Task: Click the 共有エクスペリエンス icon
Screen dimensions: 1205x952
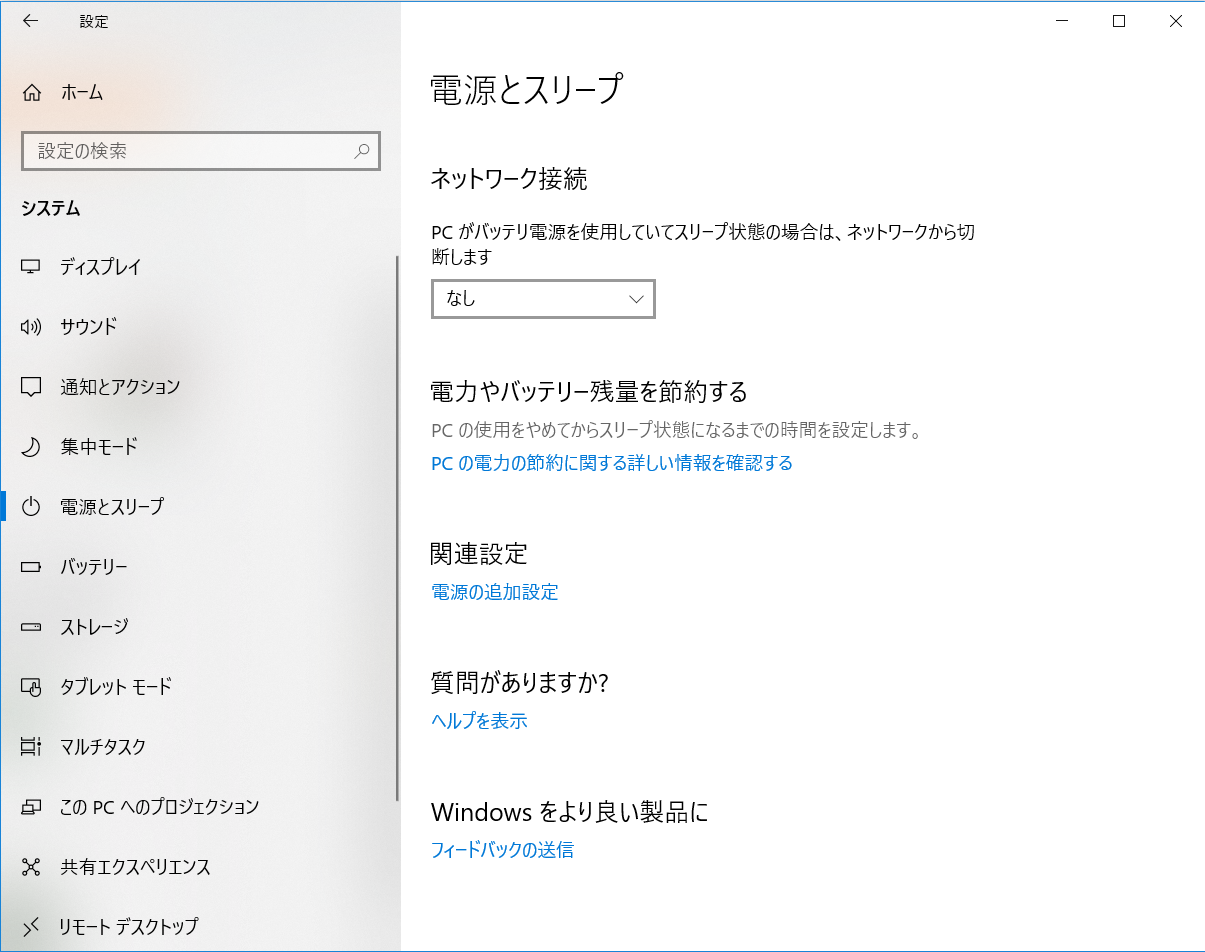Action: pos(31,867)
